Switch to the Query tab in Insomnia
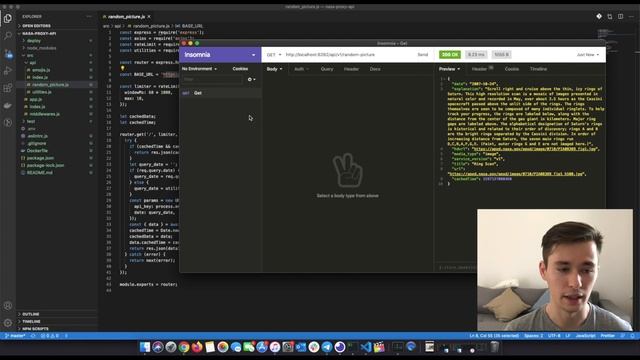This screenshot has width=640, height=360. click(327, 69)
